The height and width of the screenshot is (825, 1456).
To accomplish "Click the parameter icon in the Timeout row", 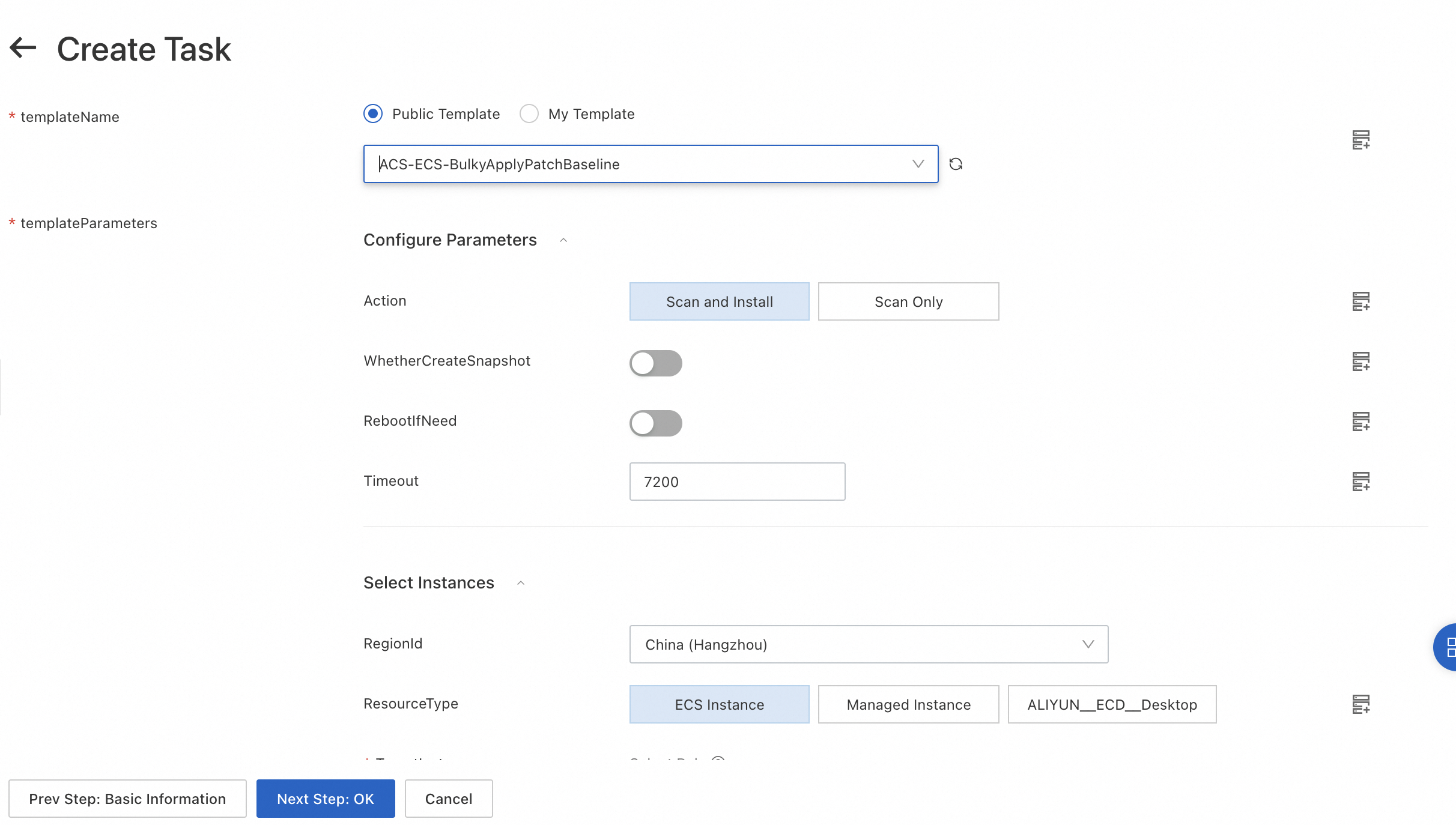I will point(1360,482).
